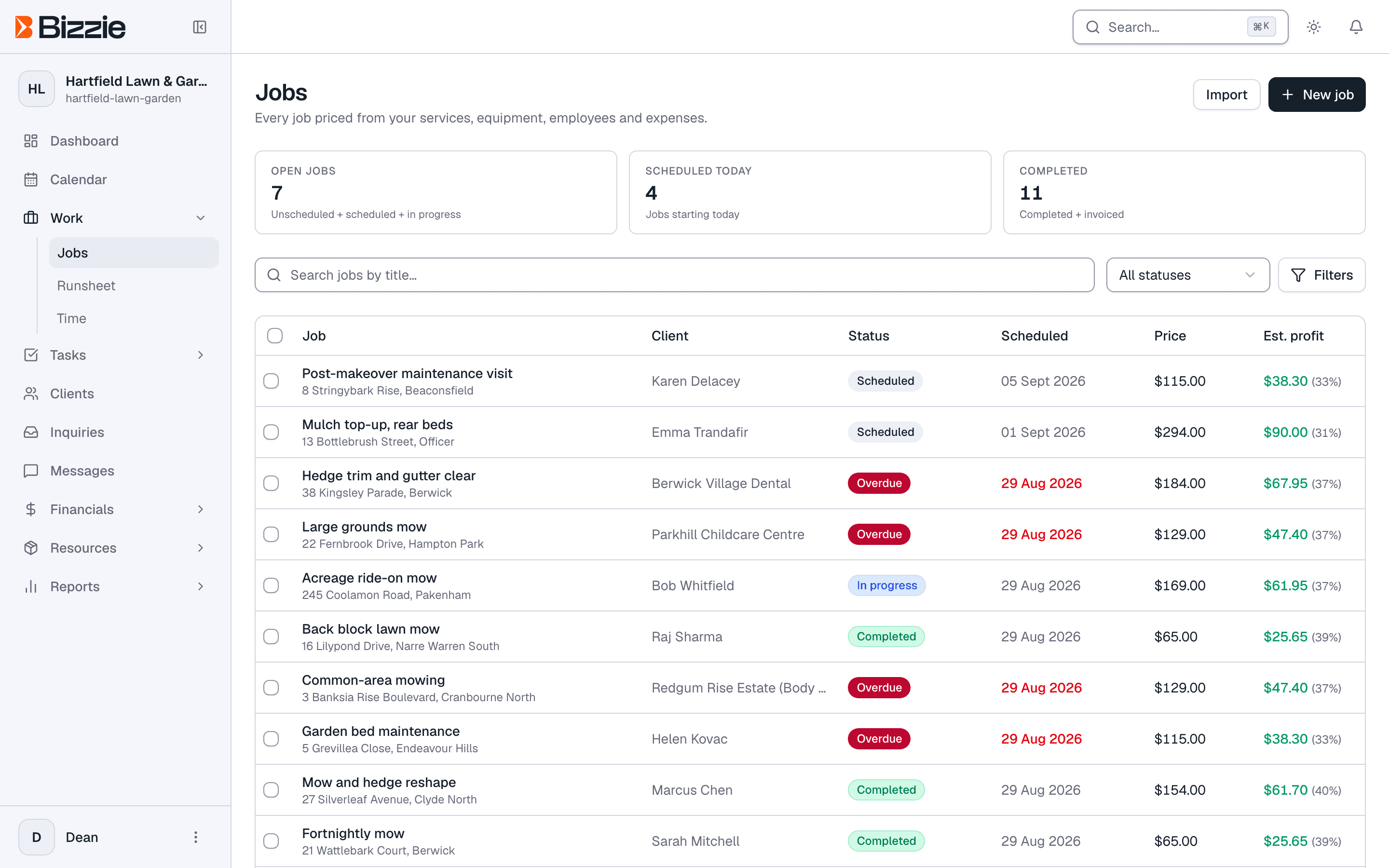Open the Fortnightly mow job
Screen dimensions: 1389x868
(x=353, y=834)
